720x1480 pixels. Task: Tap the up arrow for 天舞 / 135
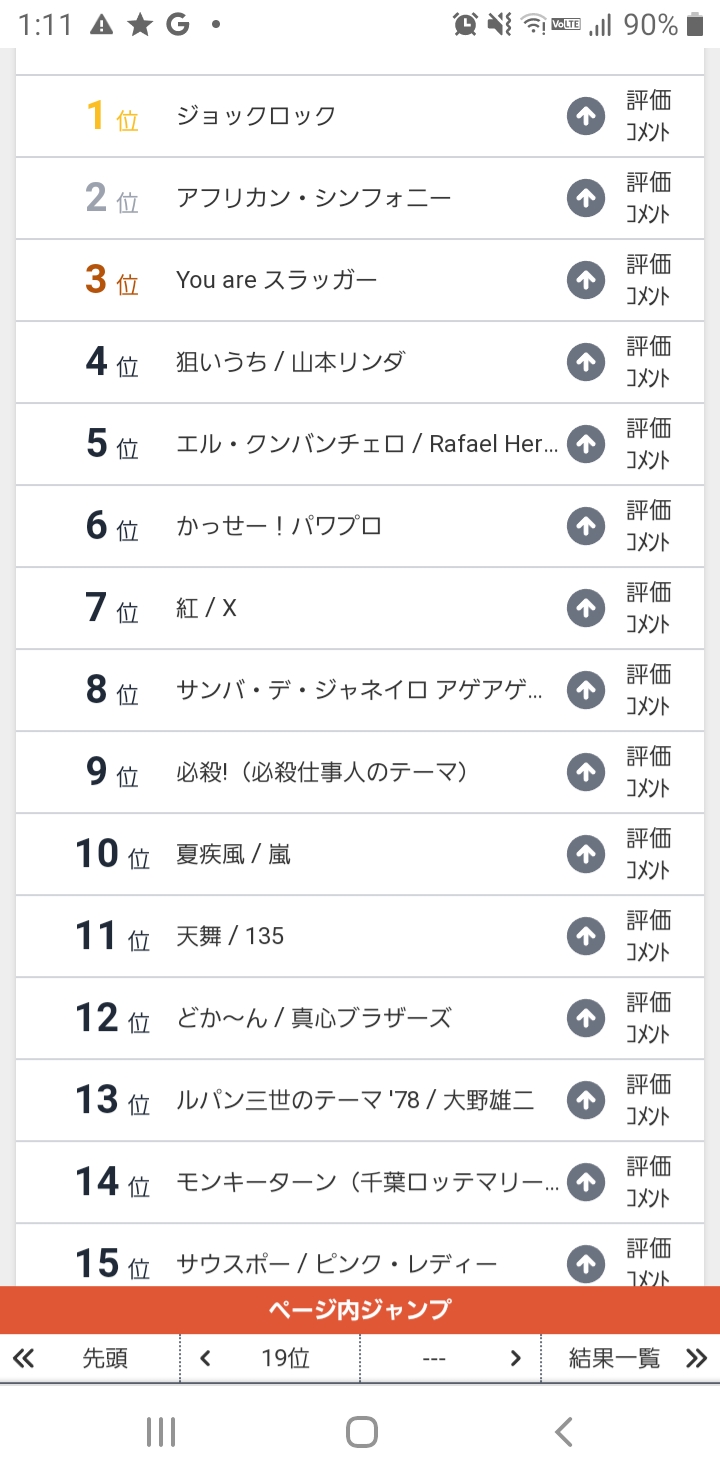[586, 936]
